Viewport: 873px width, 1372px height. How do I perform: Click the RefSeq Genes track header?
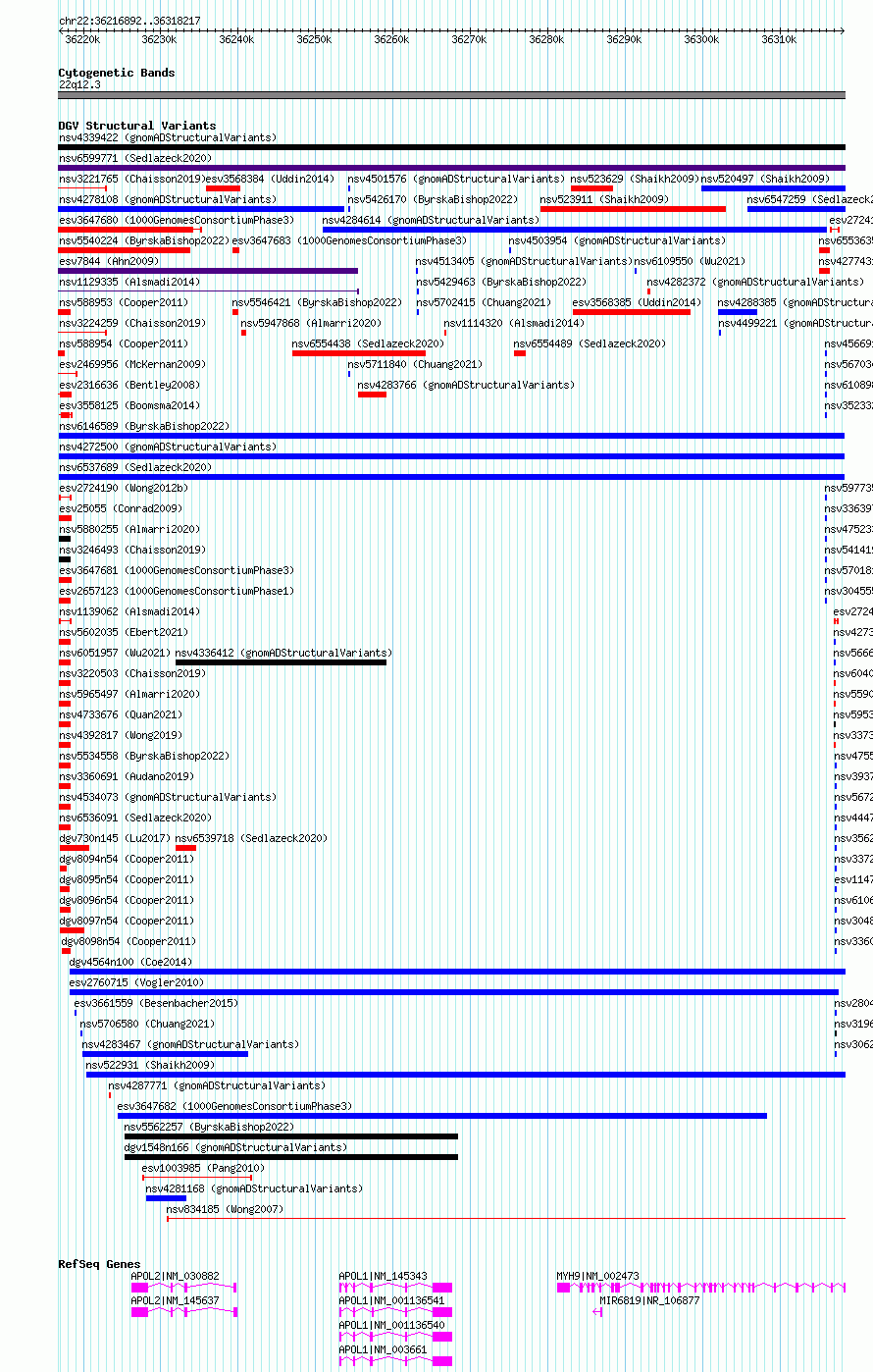(x=99, y=1264)
